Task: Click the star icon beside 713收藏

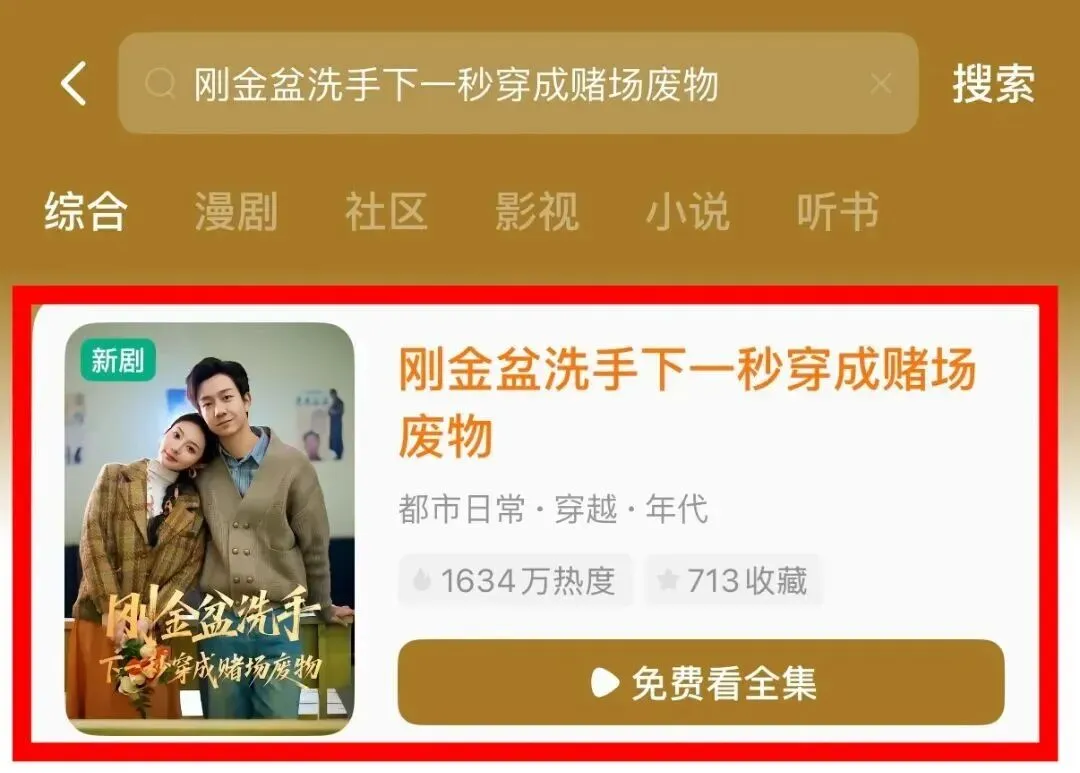Action: [x=667, y=580]
